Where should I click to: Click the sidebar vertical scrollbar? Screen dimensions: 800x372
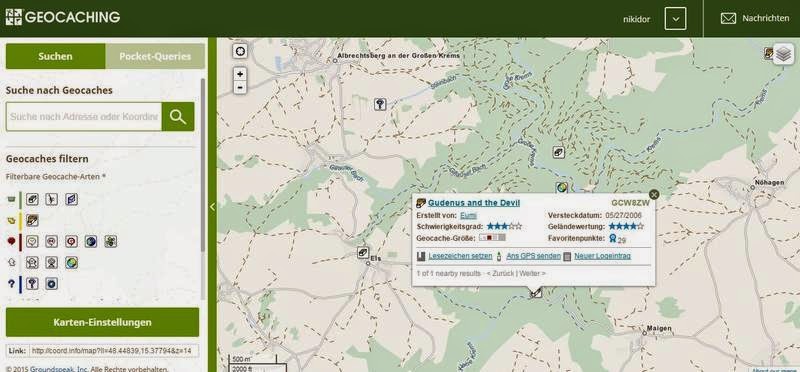pyautogui.click(x=203, y=165)
